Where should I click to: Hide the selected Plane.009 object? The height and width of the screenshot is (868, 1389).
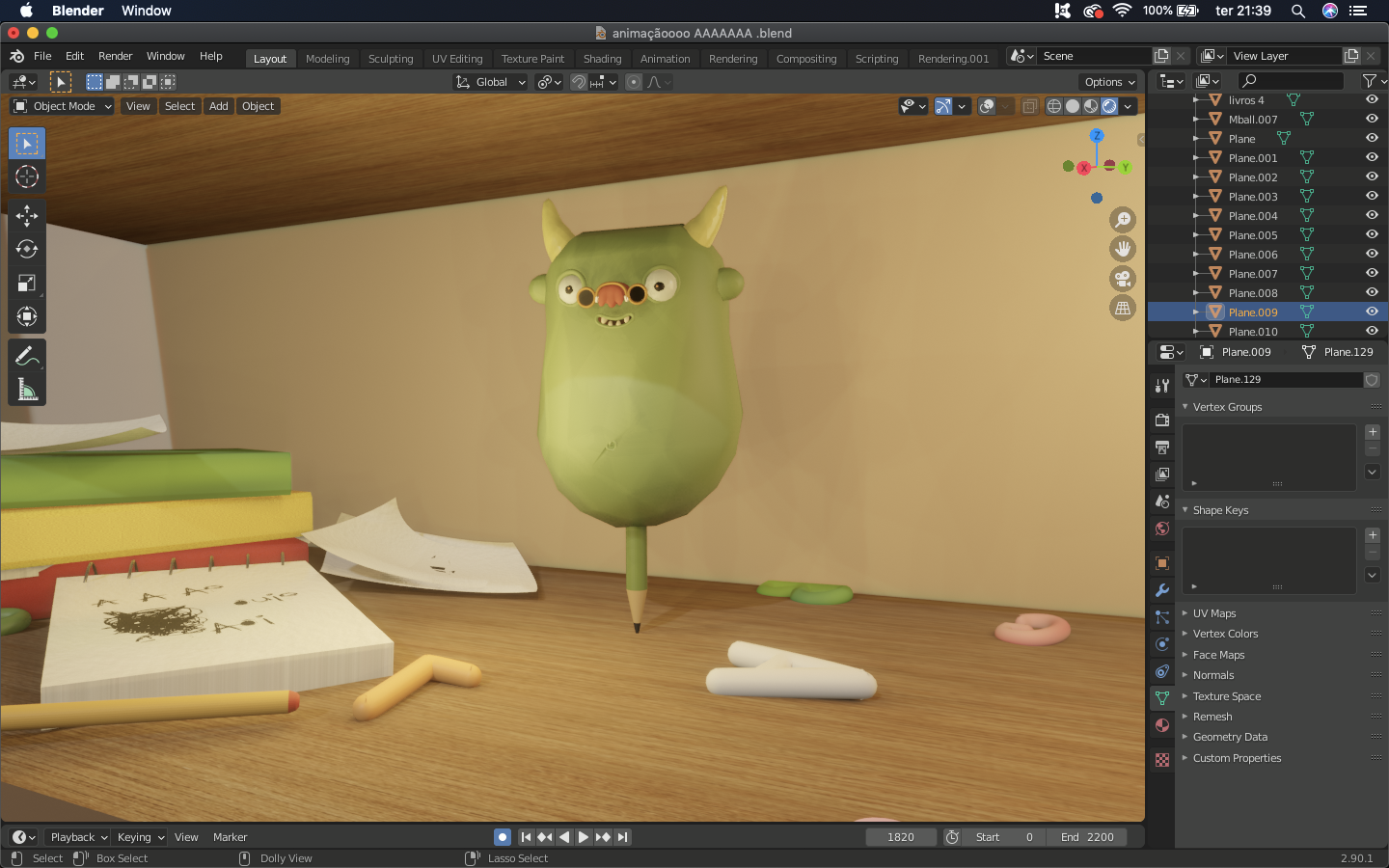(1372, 312)
